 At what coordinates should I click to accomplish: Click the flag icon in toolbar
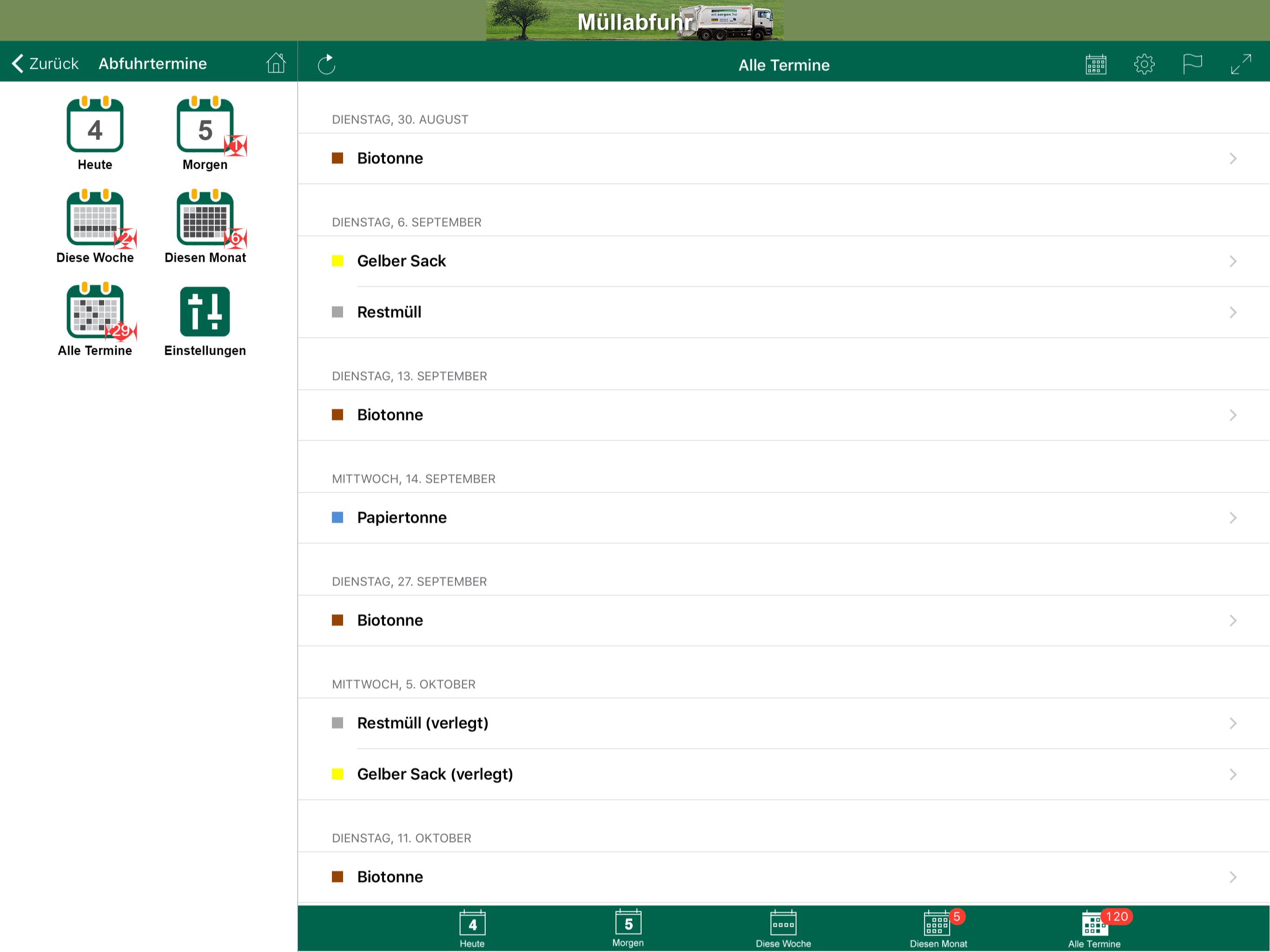pyautogui.click(x=1192, y=64)
